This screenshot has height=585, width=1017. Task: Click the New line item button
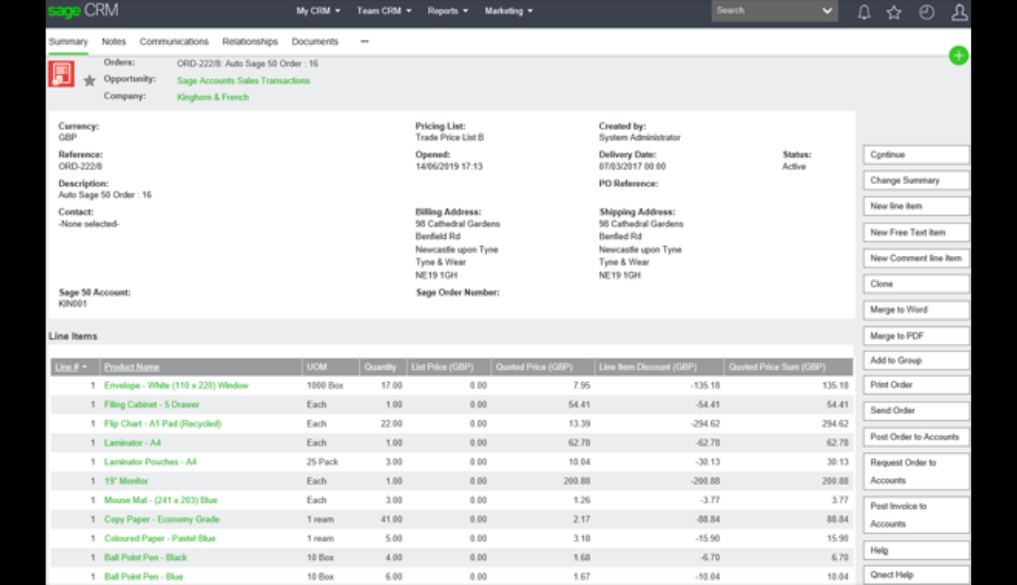[x=916, y=206]
